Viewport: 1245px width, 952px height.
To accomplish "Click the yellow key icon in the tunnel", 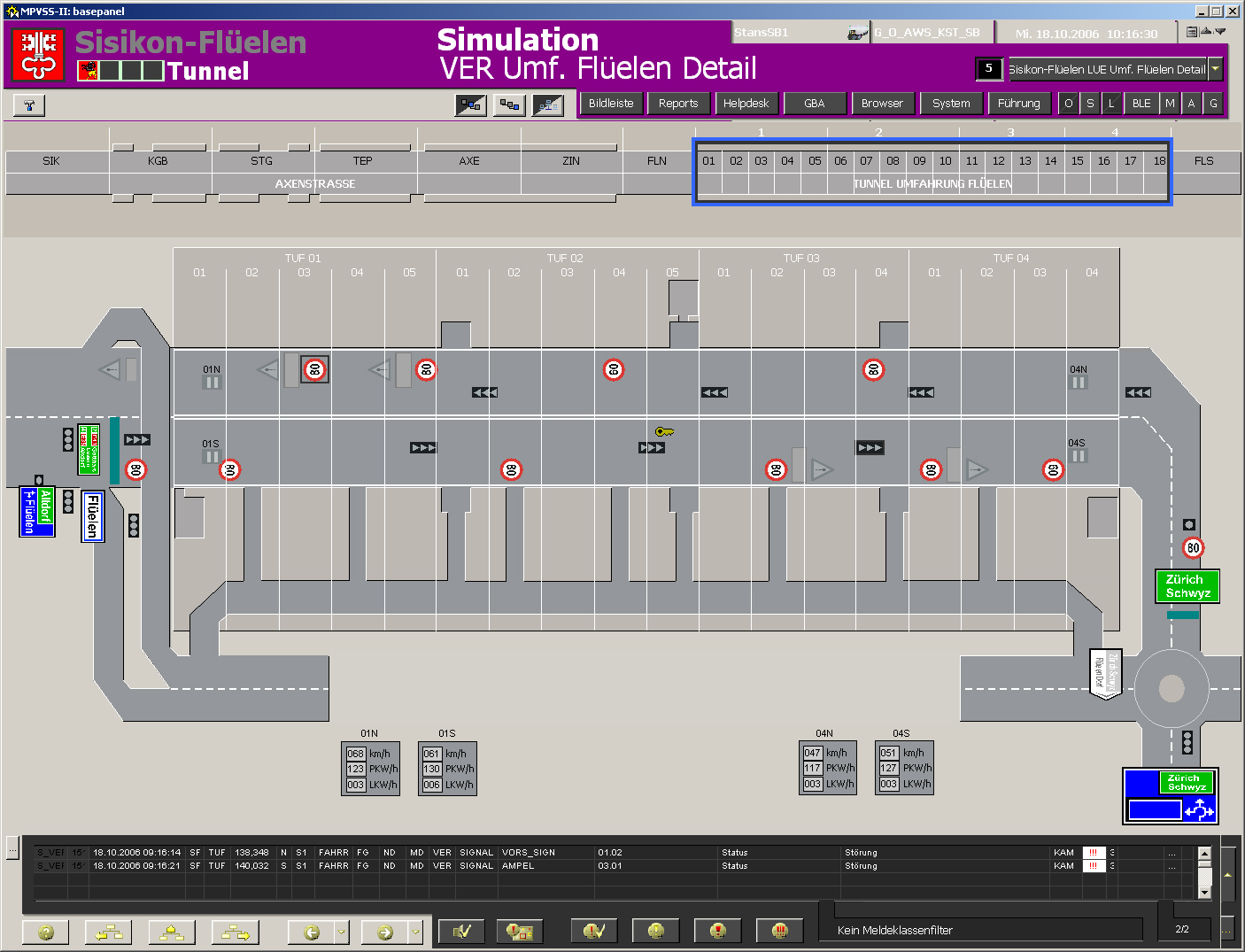I will coord(664,431).
